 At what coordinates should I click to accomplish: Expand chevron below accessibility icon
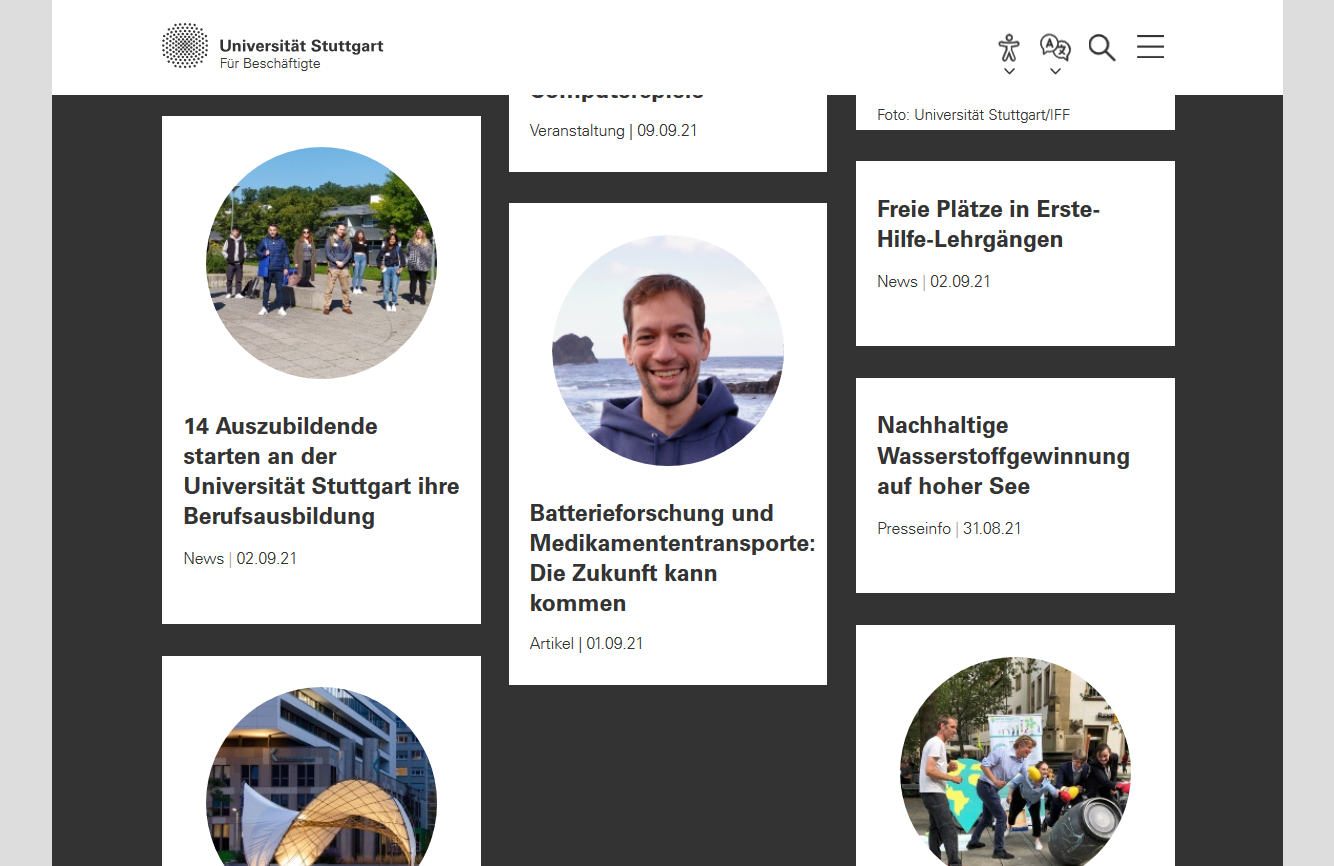coord(1009,71)
